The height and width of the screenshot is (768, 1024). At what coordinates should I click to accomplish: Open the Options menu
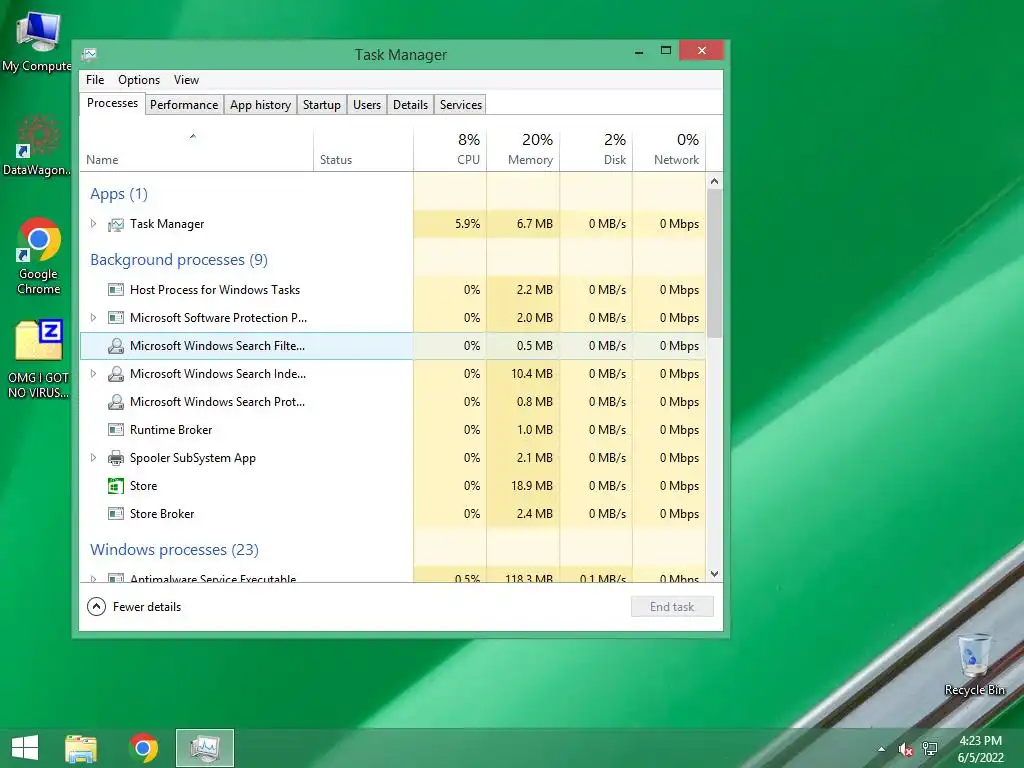pyautogui.click(x=139, y=80)
